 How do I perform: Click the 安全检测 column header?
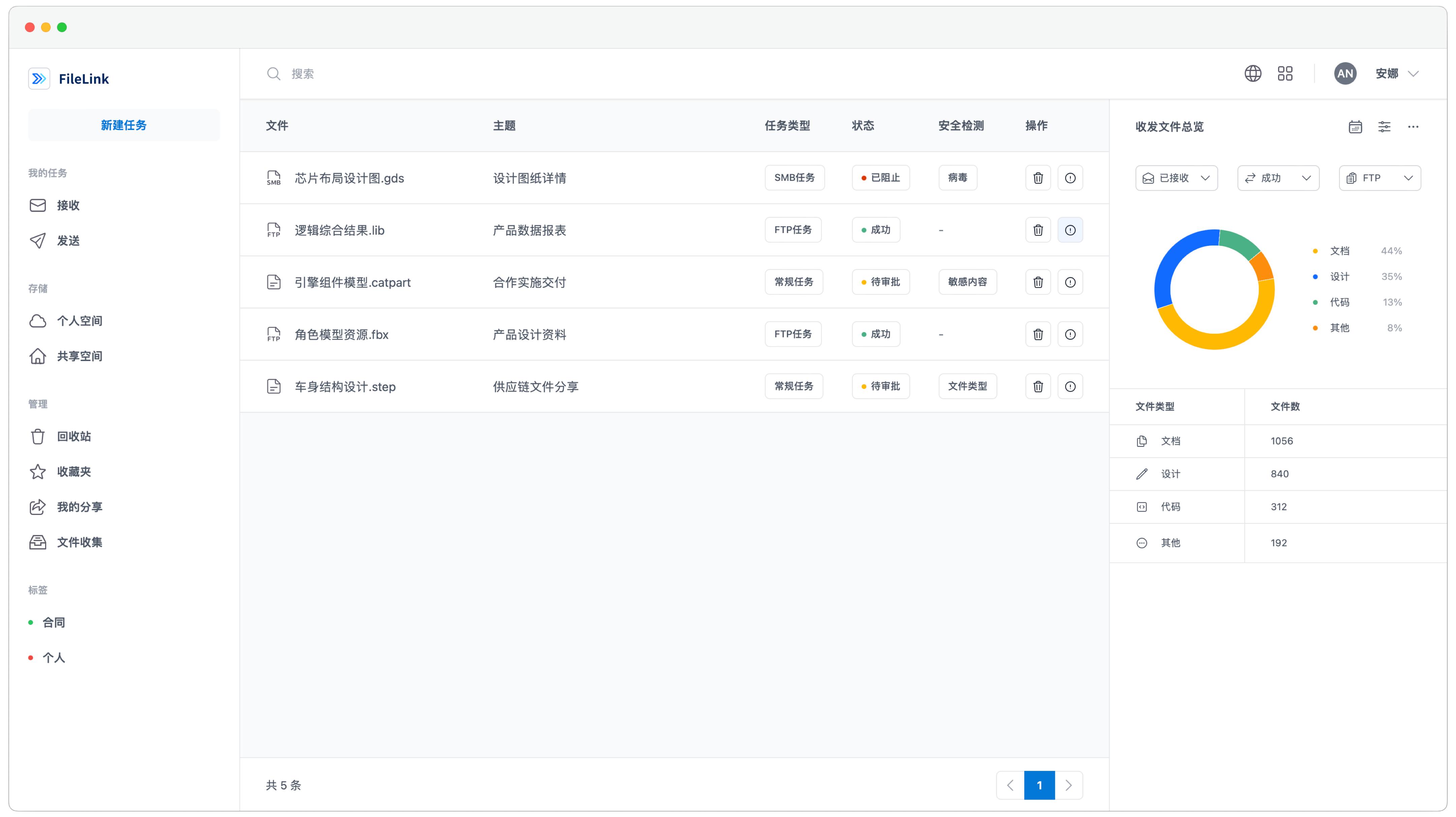tap(961, 125)
